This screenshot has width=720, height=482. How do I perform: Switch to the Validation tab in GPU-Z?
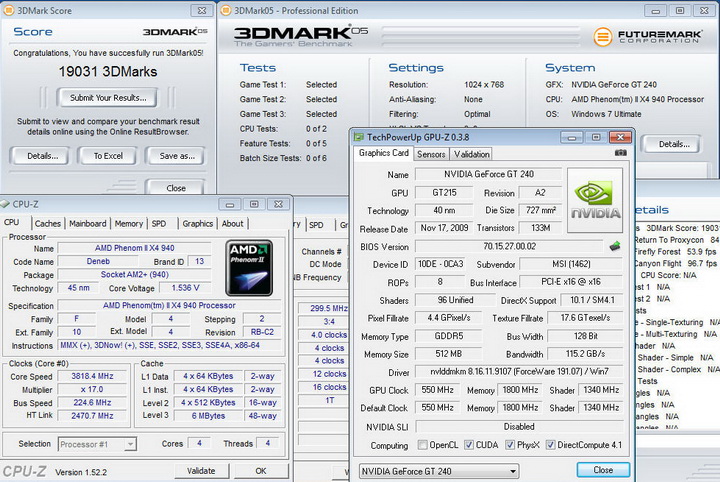point(472,154)
